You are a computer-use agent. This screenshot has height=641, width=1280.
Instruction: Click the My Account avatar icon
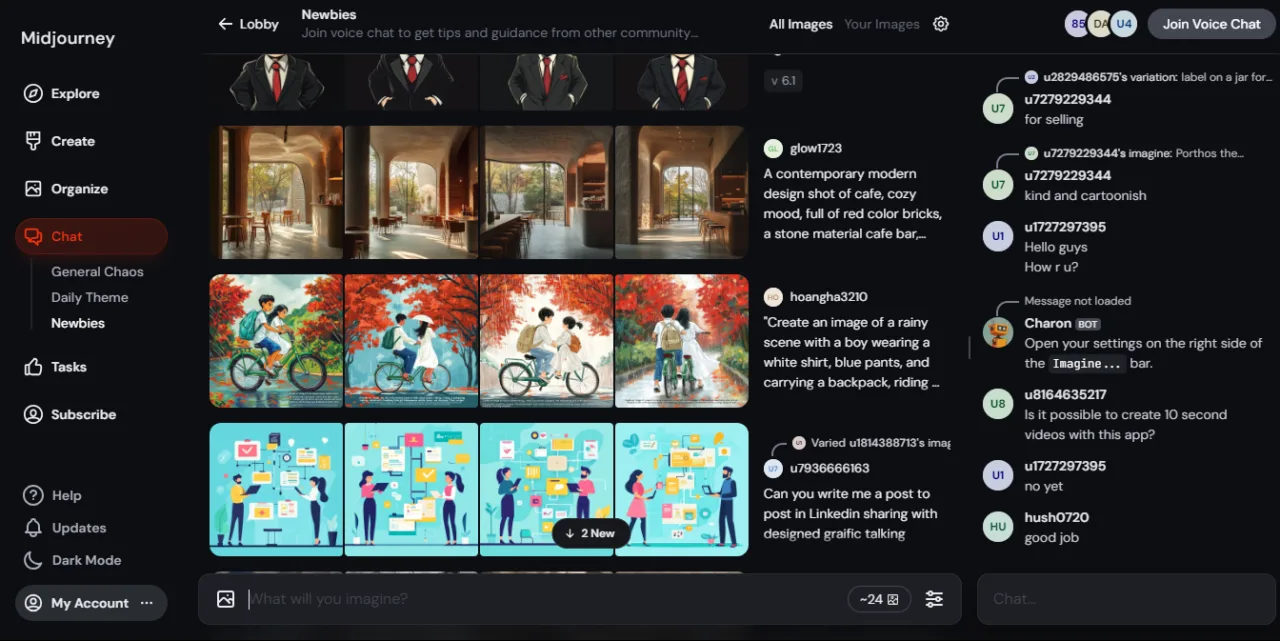pyautogui.click(x=33, y=603)
